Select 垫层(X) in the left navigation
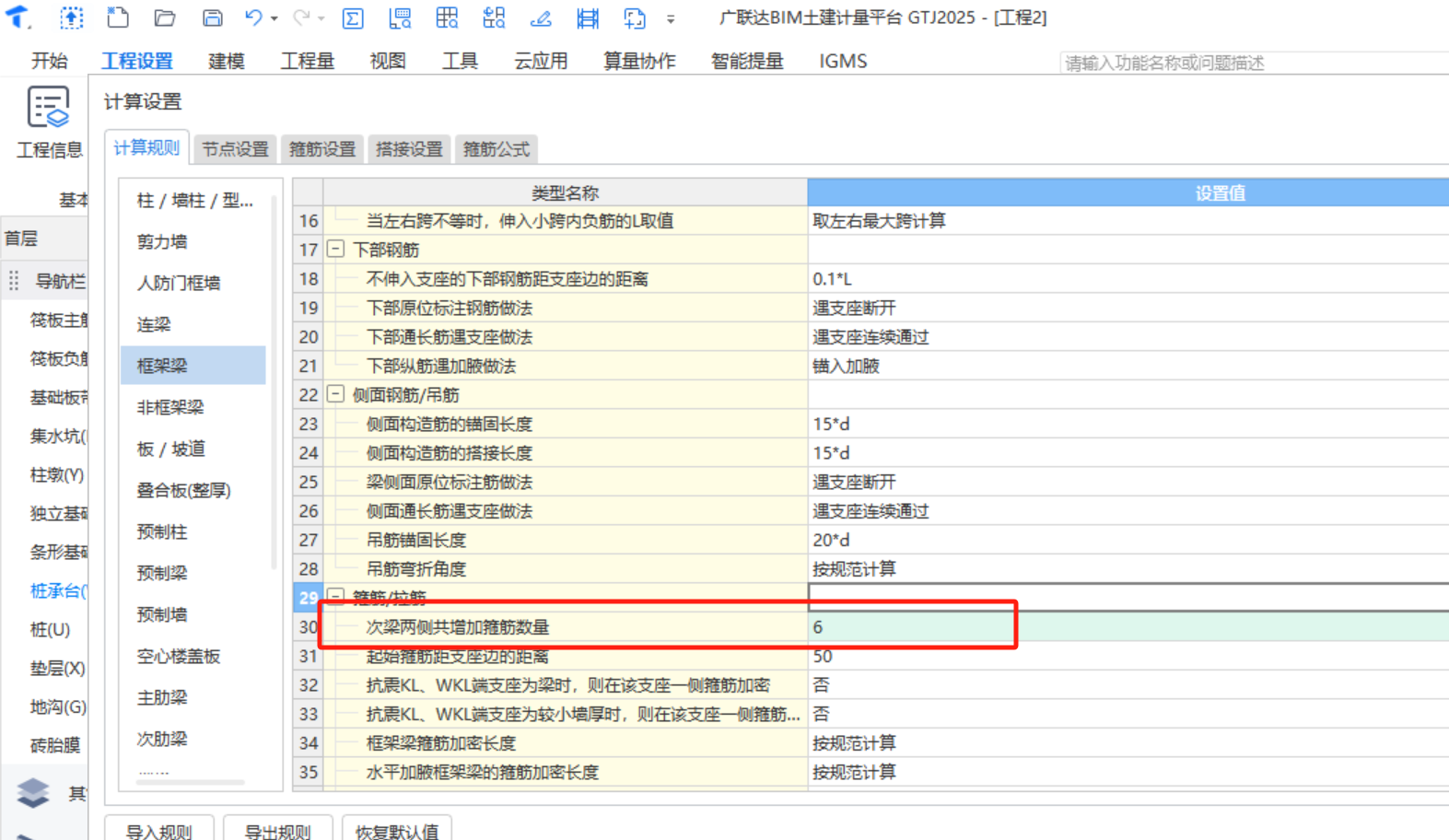Screen dimensions: 1449x840 57,669
